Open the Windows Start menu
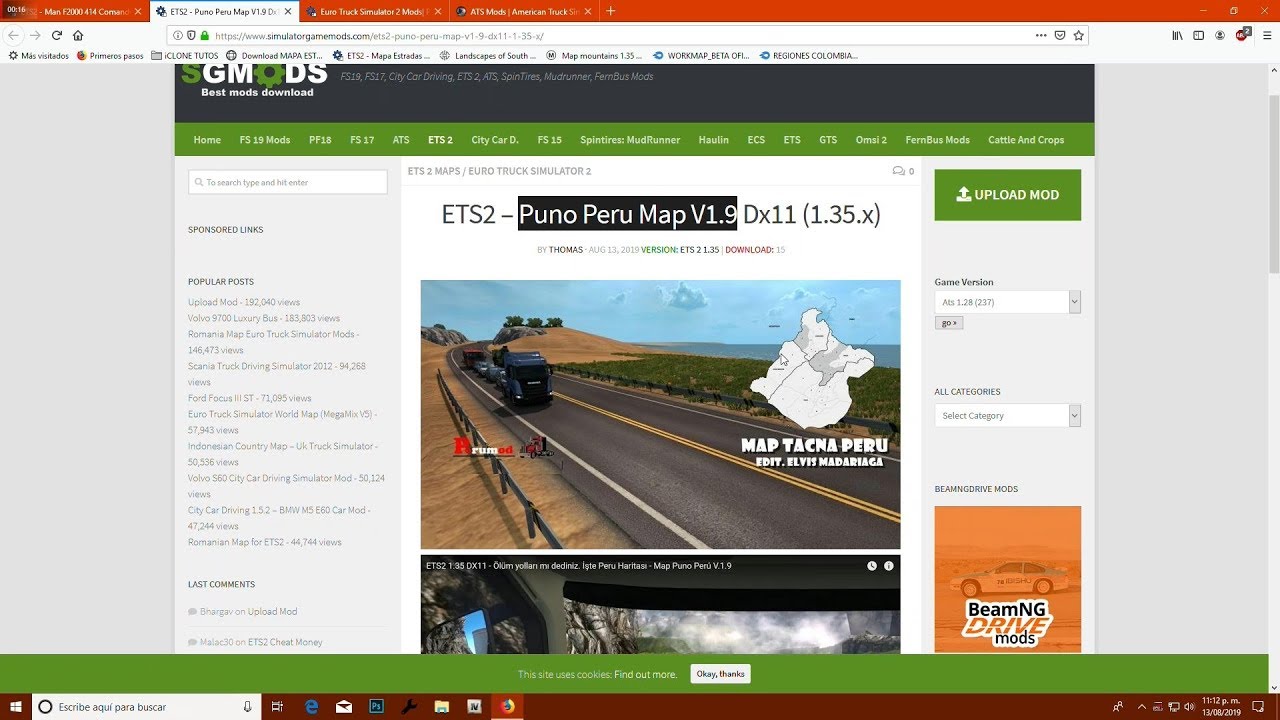 click(x=15, y=707)
